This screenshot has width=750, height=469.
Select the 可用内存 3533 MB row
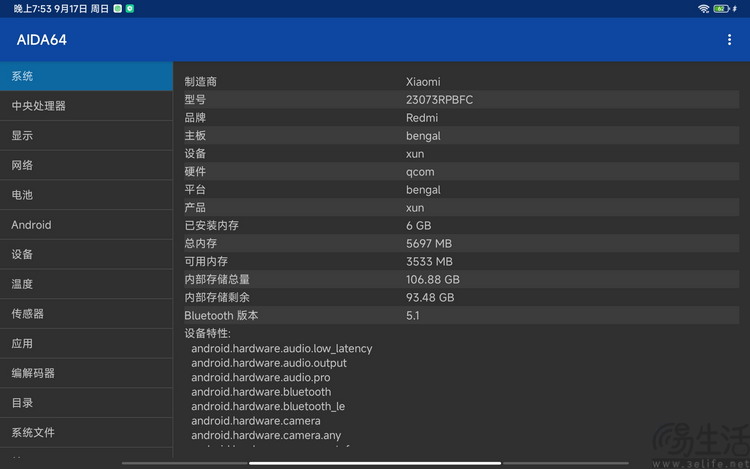click(462, 262)
